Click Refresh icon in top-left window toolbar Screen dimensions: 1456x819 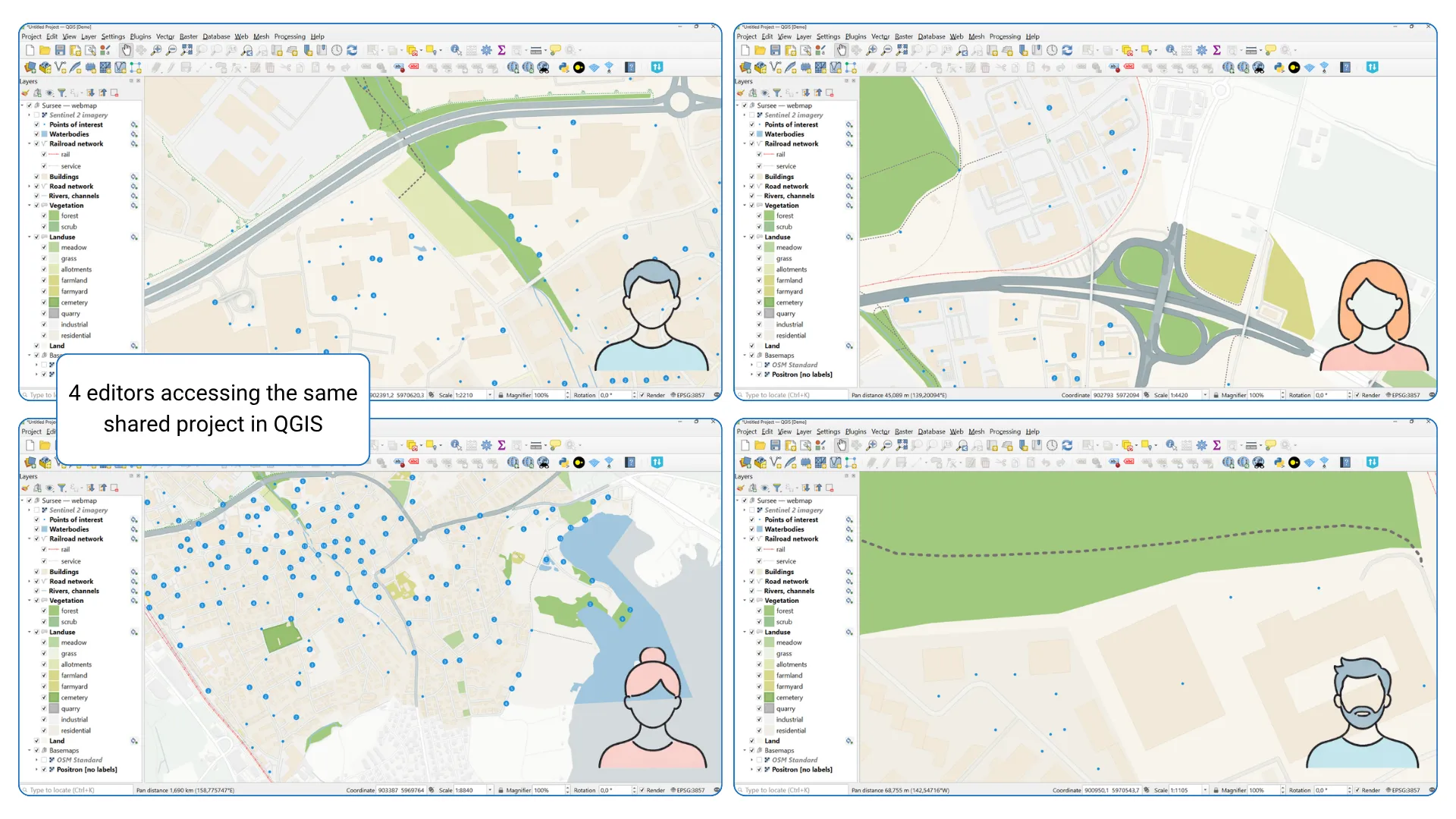[352, 50]
